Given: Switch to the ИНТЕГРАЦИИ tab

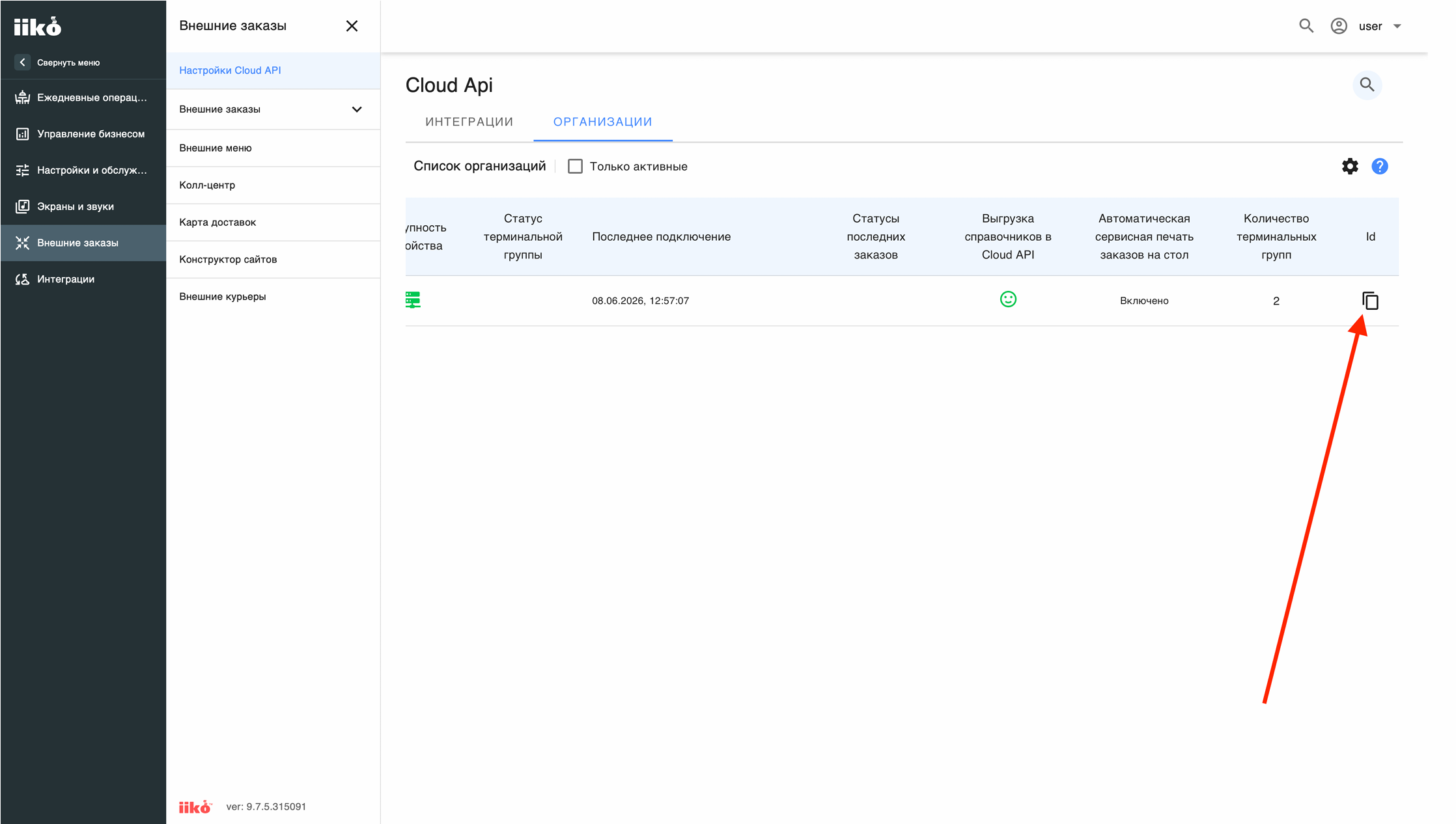Looking at the screenshot, I should pyautogui.click(x=469, y=122).
